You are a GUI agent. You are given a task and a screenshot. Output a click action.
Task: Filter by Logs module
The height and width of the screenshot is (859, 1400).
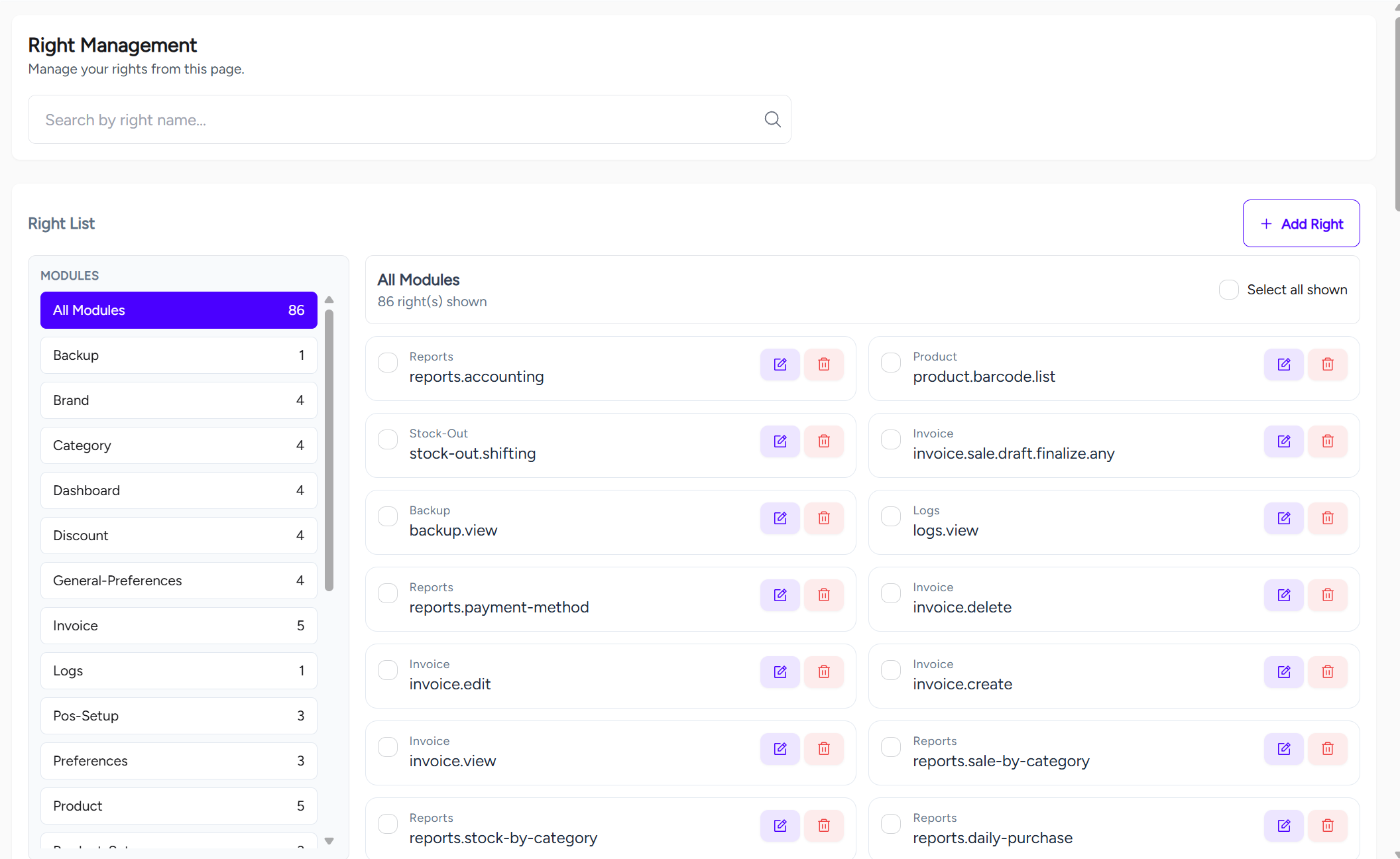point(179,671)
